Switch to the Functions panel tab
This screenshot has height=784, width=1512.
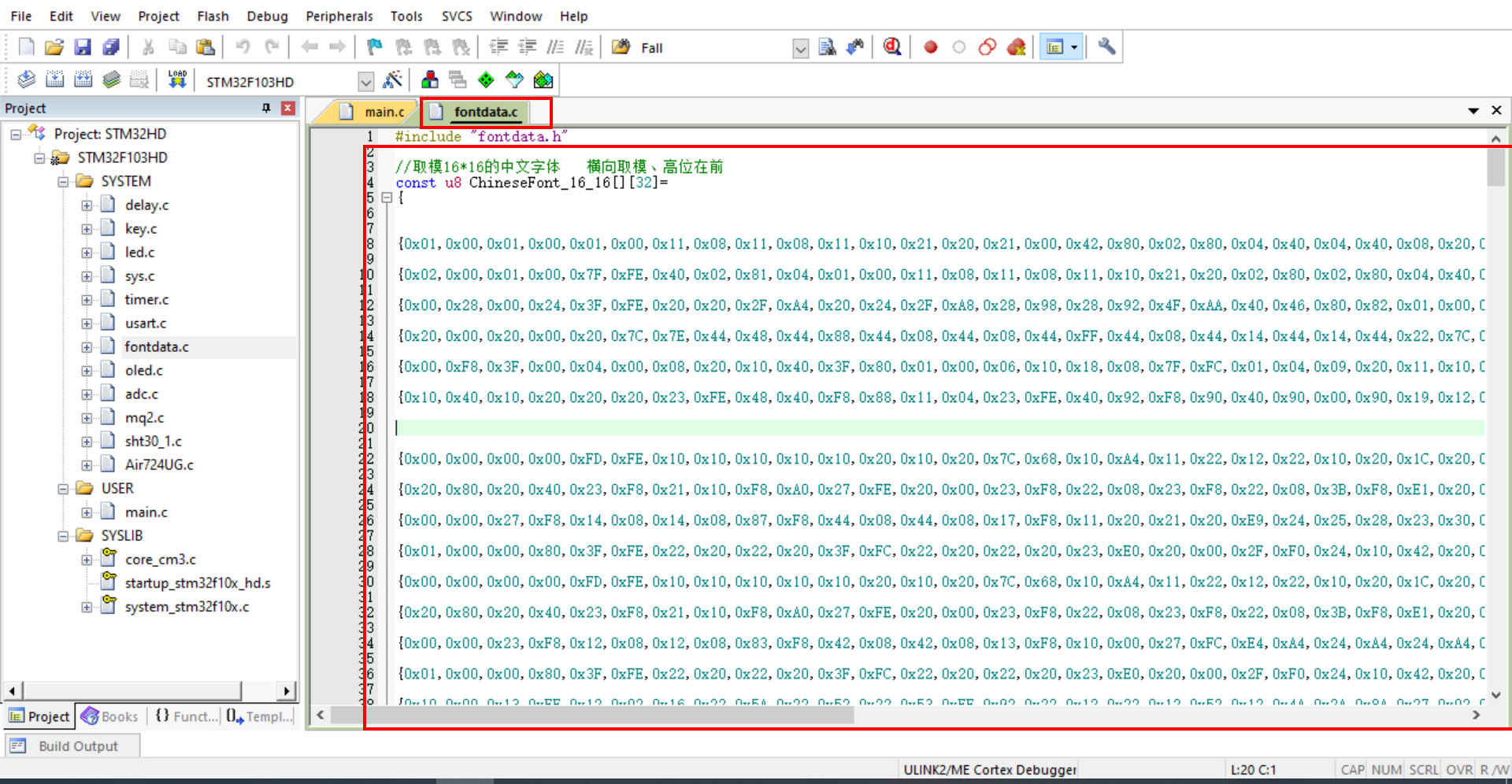point(186,716)
